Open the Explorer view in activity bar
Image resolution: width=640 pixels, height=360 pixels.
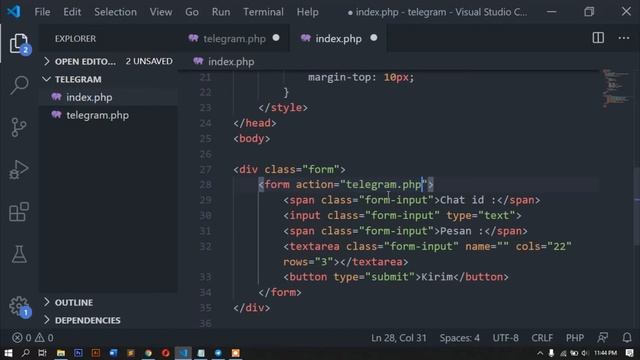pyautogui.click(x=19, y=44)
